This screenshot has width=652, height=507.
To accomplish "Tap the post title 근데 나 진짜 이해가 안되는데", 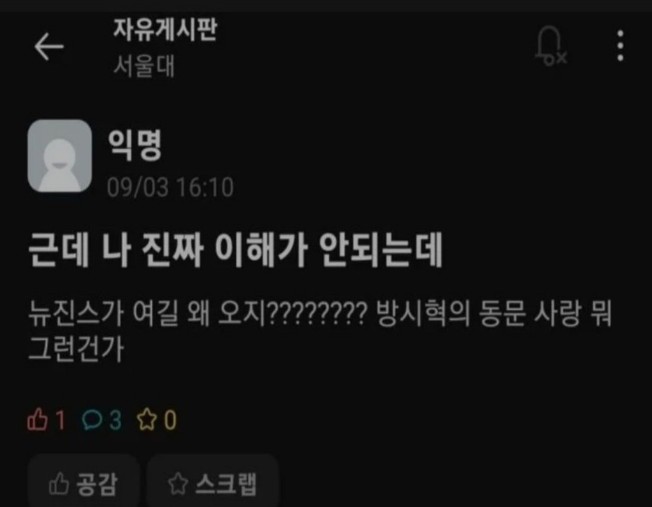I will pyautogui.click(x=235, y=250).
